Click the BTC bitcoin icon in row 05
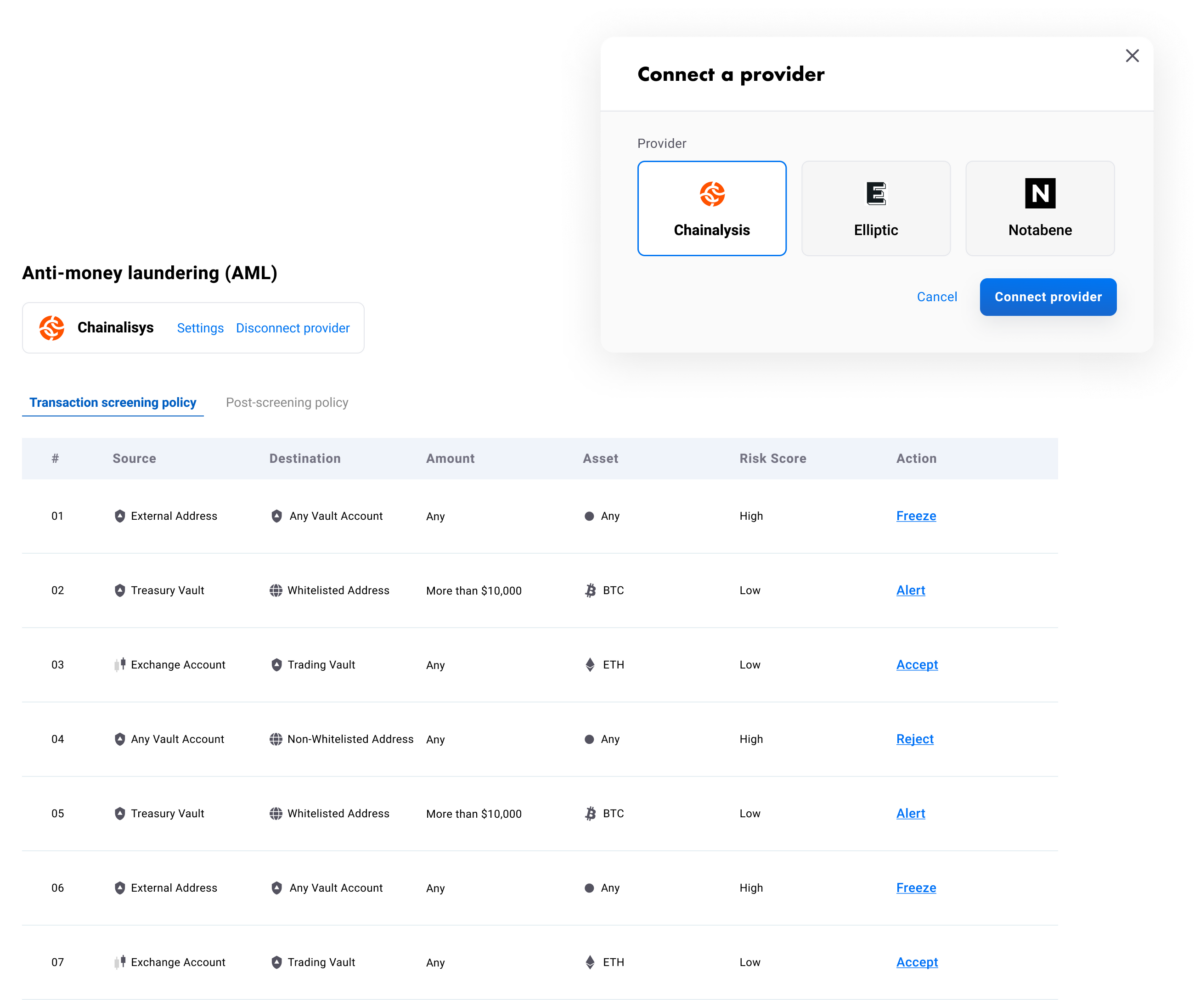This screenshot has height=1000, width=1200. (x=590, y=813)
